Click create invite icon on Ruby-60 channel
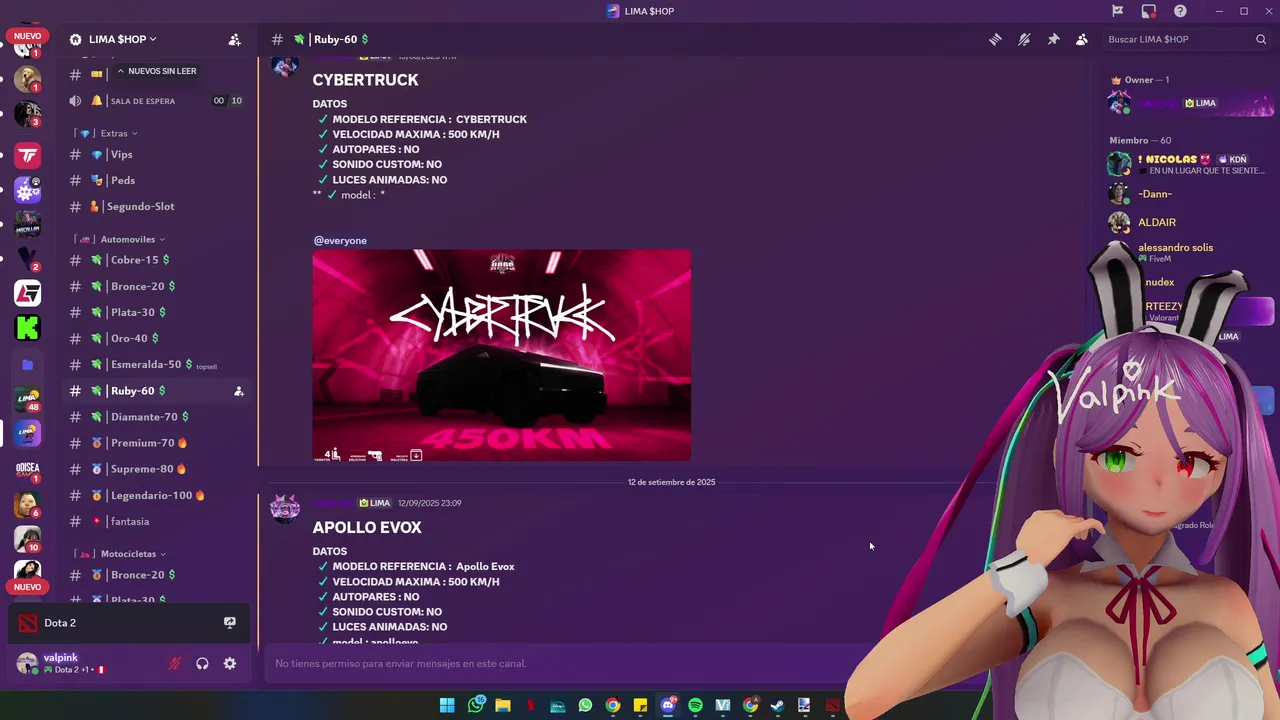 point(239,391)
